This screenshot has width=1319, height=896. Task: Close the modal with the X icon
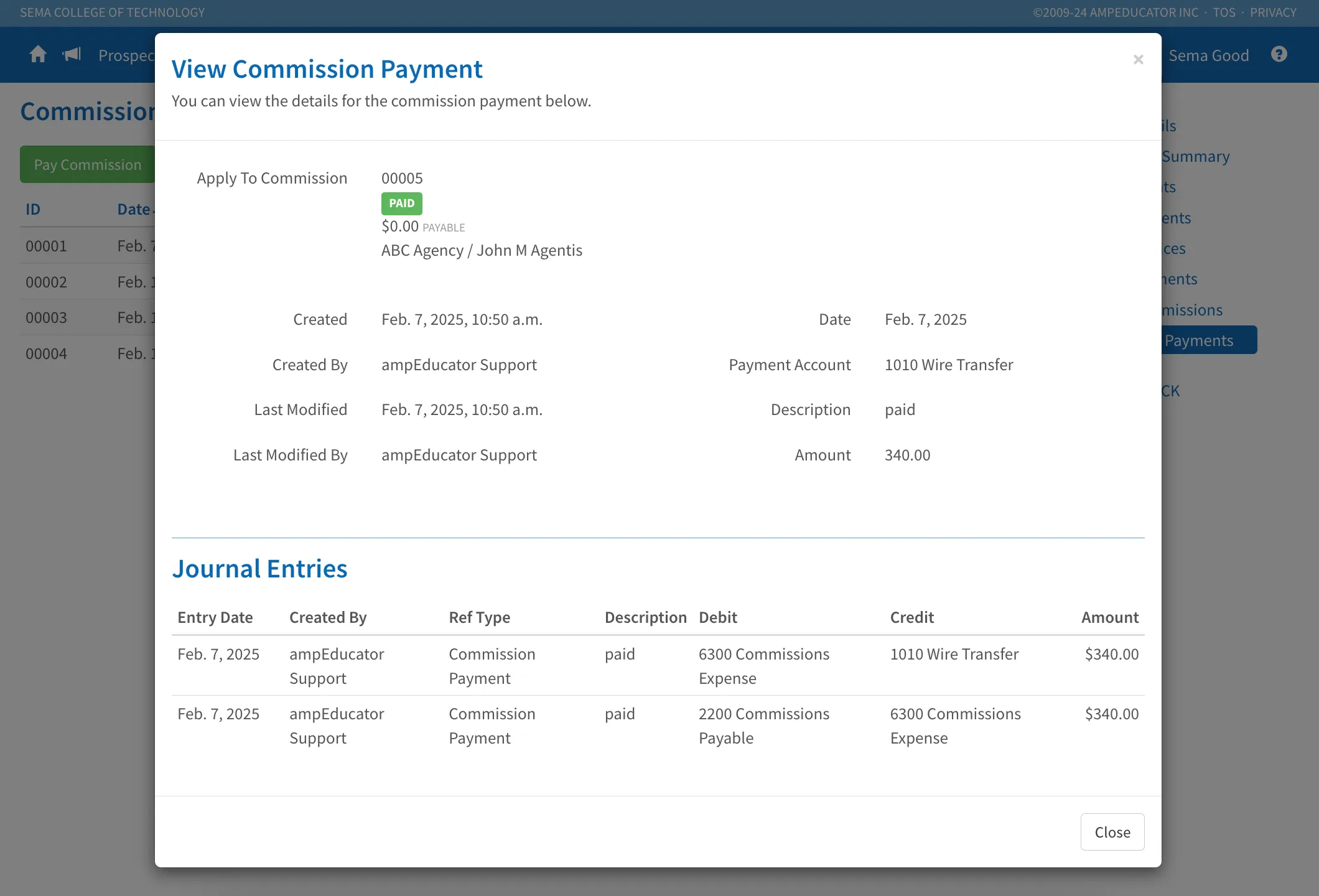pyautogui.click(x=1138, y=60)
